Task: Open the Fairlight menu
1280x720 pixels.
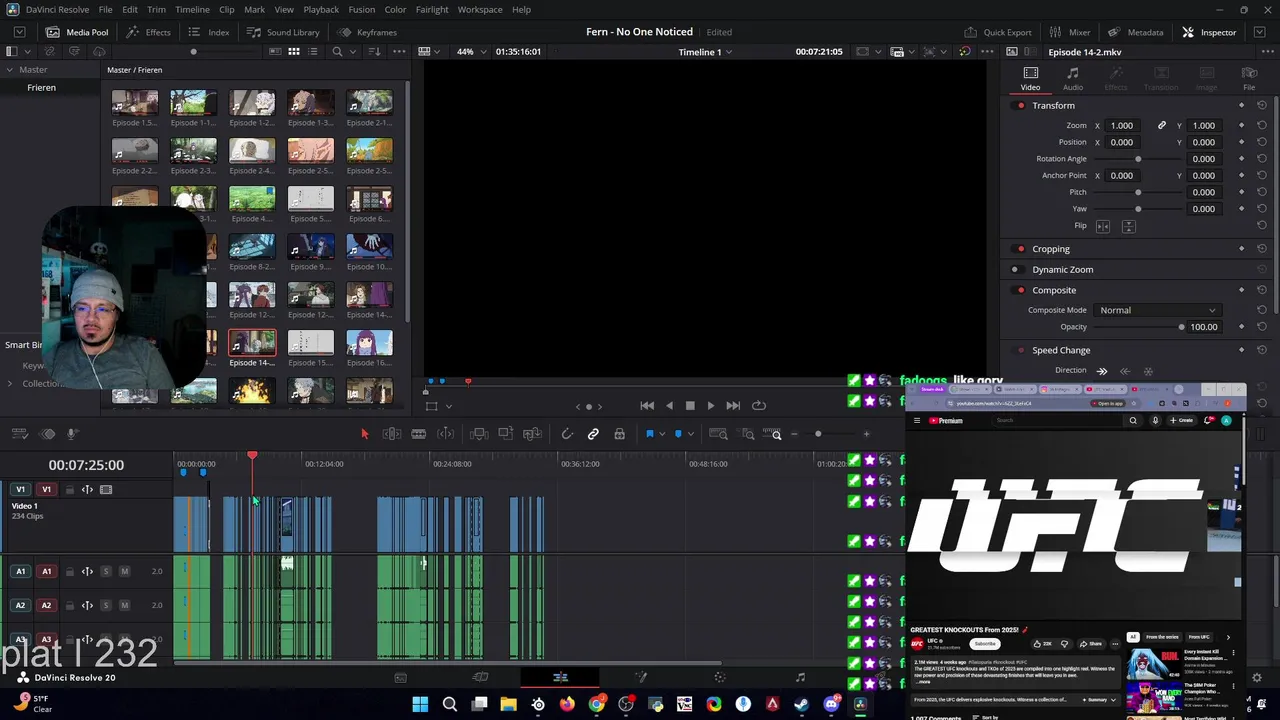Action: click(x=432, y=10)
